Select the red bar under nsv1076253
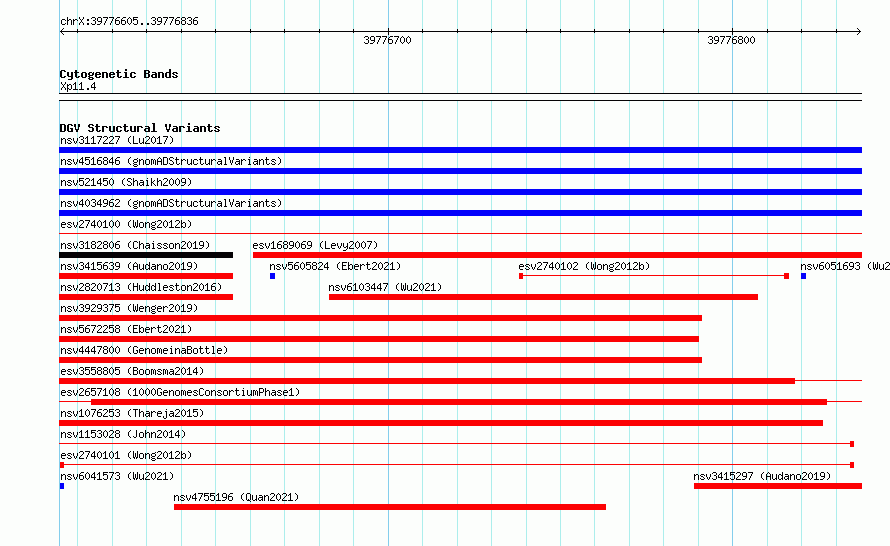This screenshot has height=546, width=890. [x=441, y=423]
